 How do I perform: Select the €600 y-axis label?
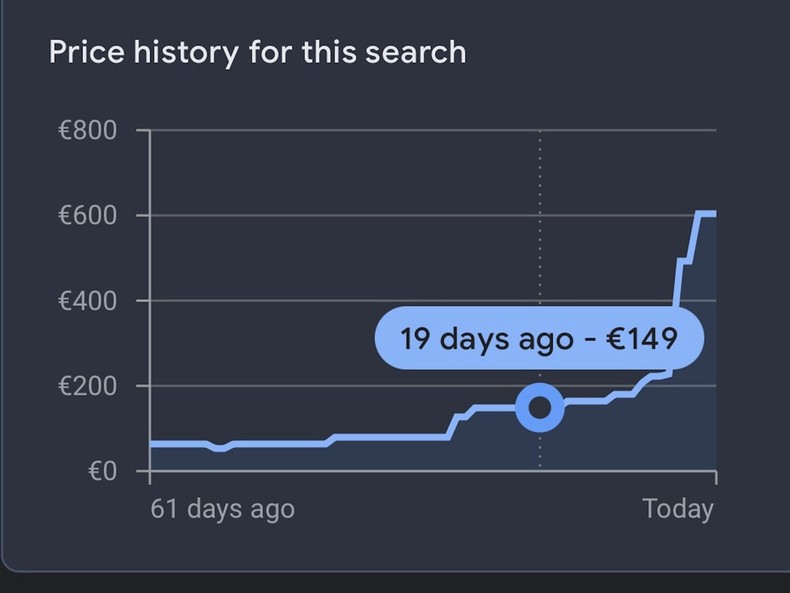87,215
